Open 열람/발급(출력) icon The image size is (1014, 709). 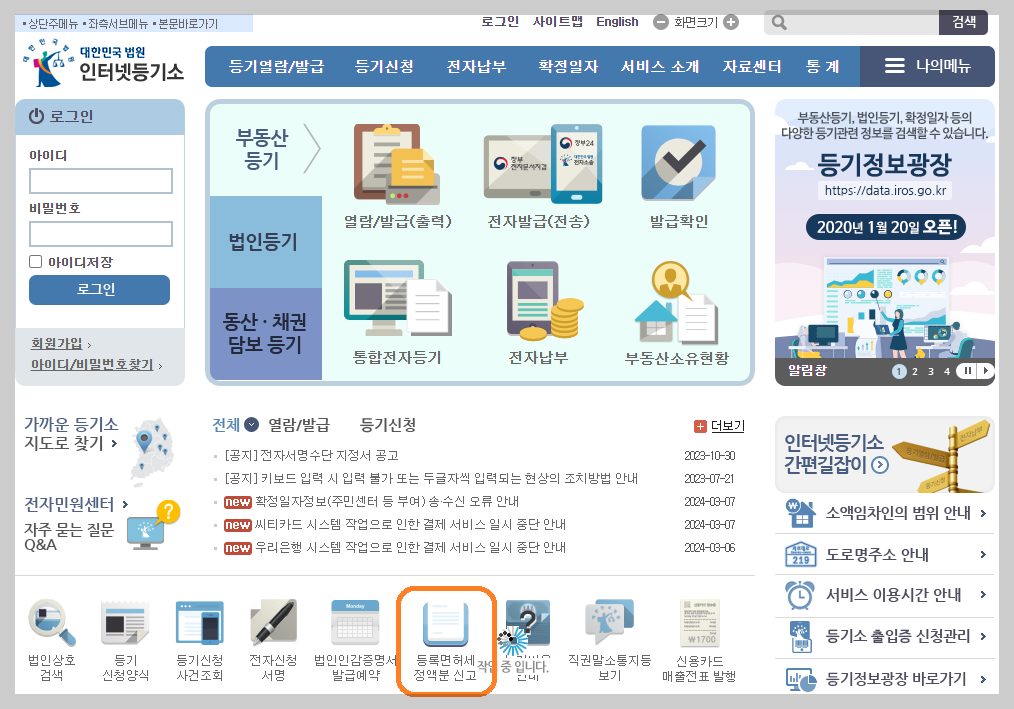click(x=397, y=164)
